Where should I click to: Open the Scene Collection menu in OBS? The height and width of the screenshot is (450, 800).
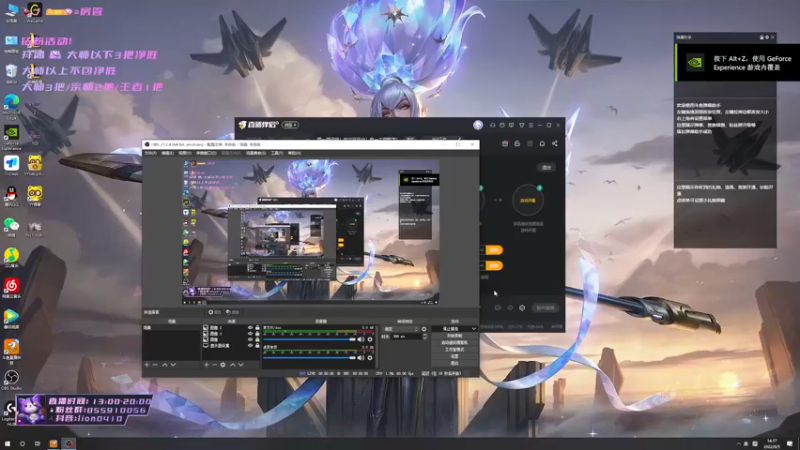256,153
